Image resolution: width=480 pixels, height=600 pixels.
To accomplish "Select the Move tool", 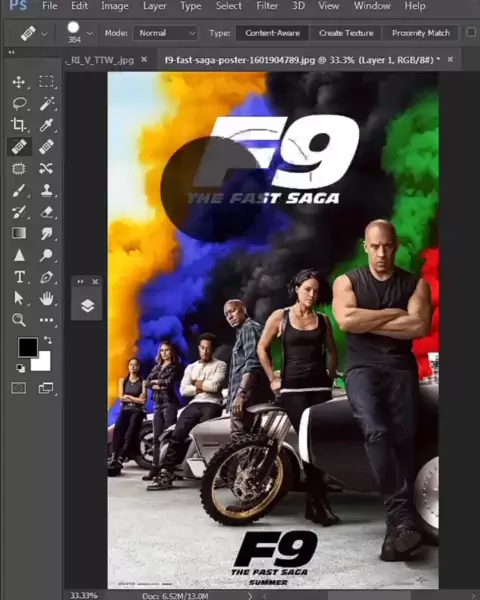I will click(x=19, y=82).
